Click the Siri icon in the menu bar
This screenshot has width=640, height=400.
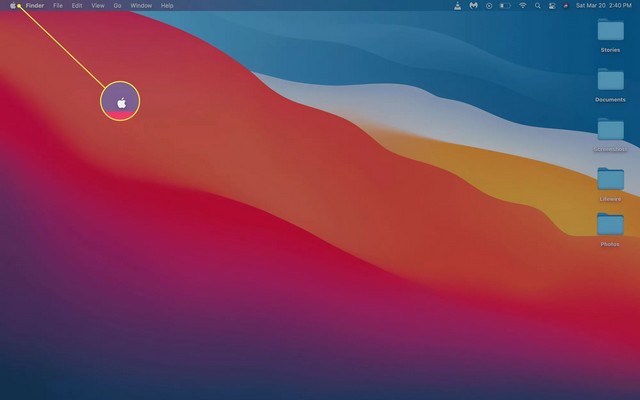pos(566,5)
